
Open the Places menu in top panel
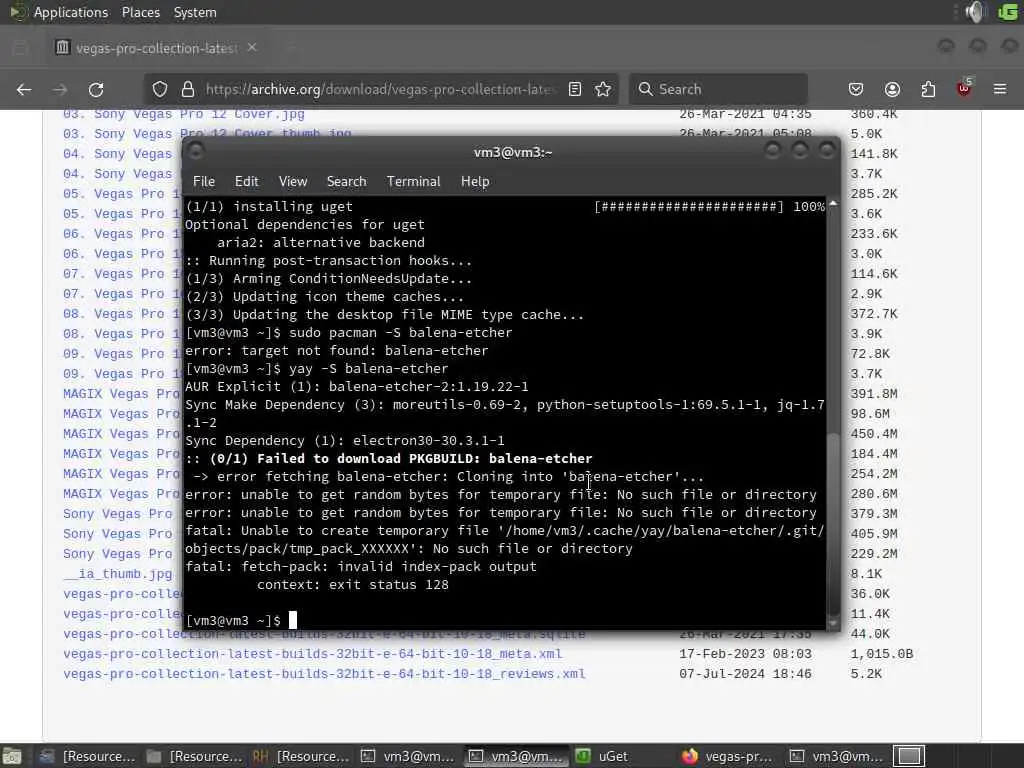(140, 12)
